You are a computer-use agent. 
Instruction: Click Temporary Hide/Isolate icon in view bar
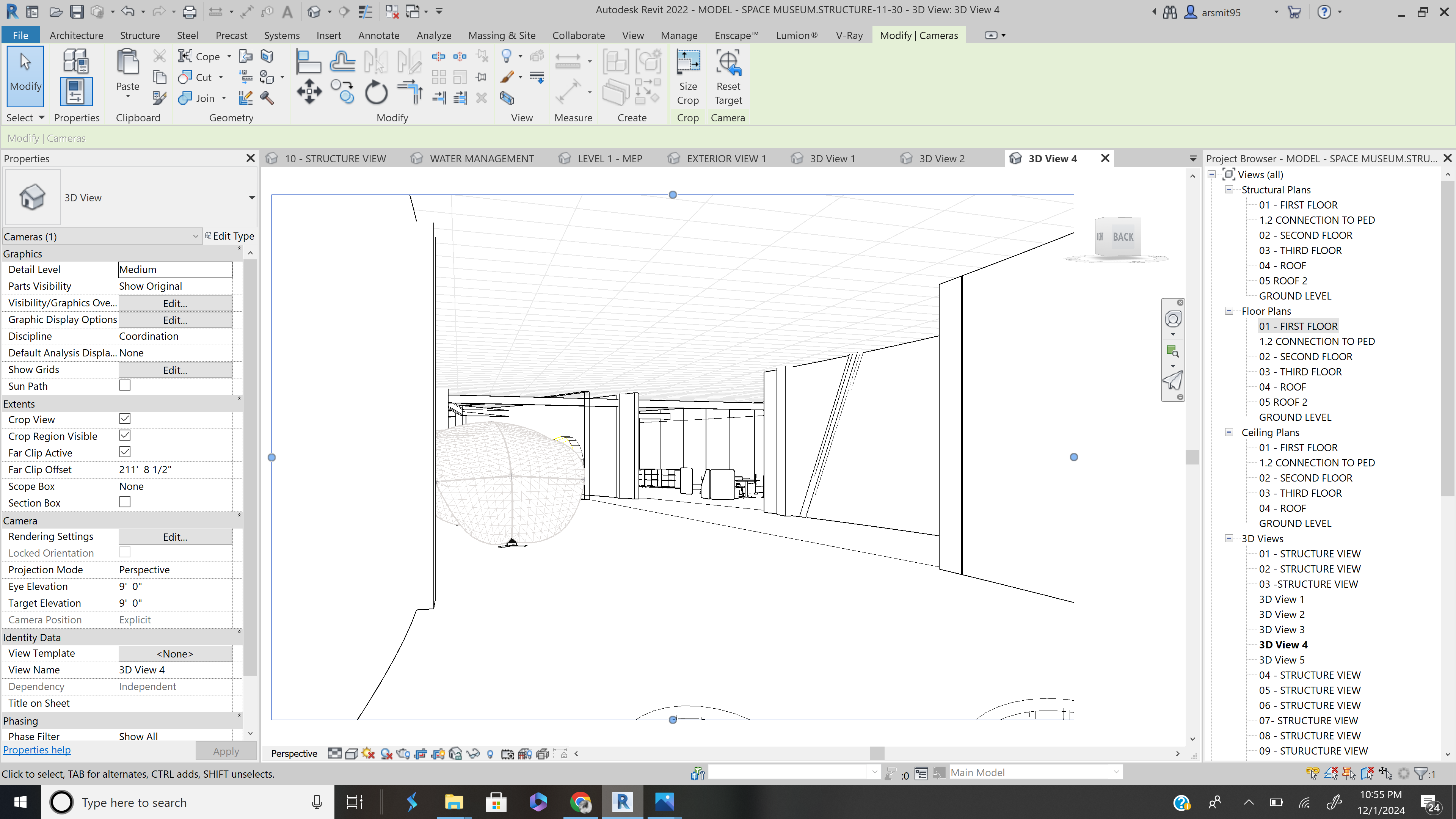473,753
